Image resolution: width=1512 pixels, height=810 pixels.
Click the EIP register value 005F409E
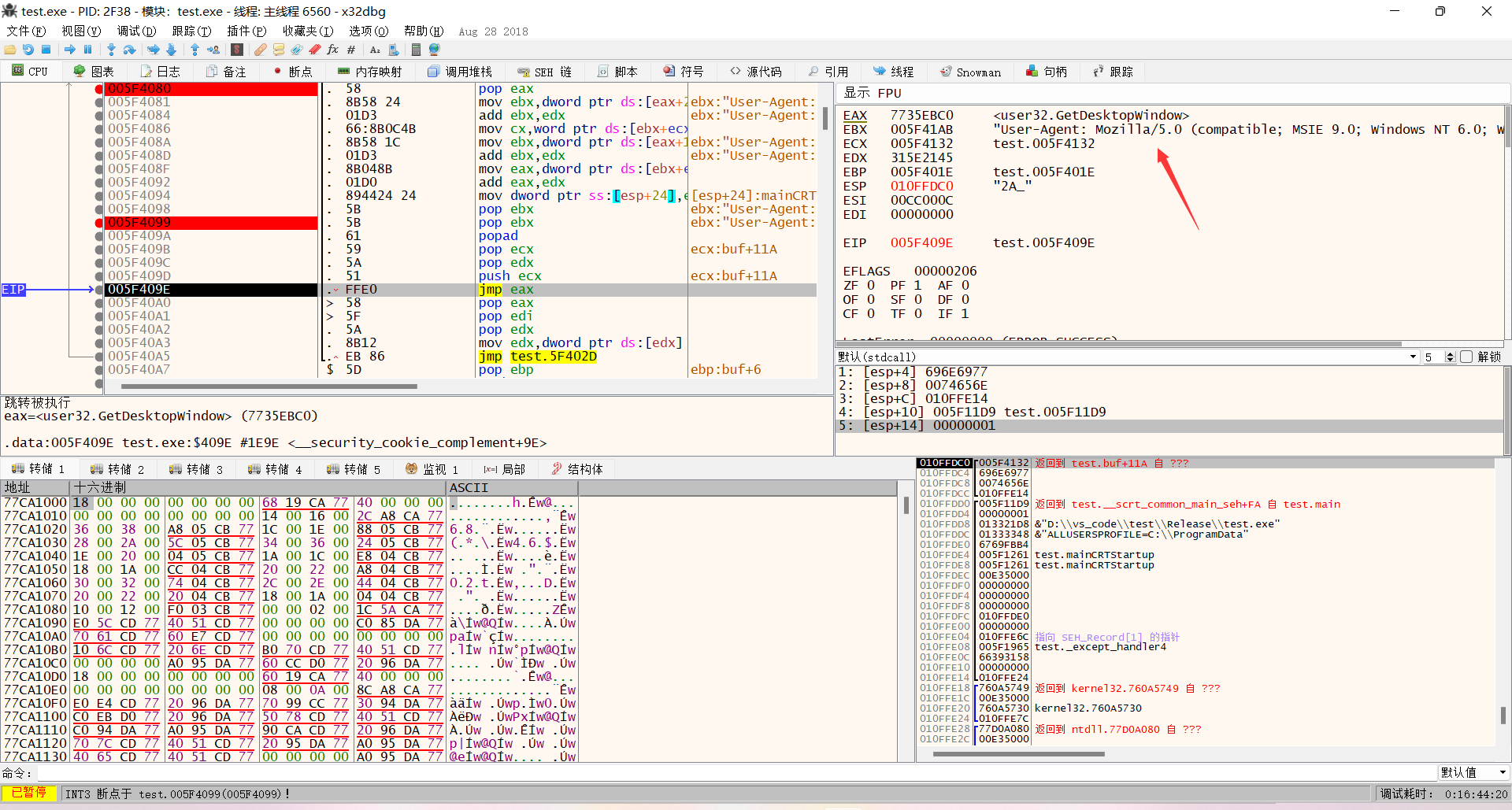921,243
